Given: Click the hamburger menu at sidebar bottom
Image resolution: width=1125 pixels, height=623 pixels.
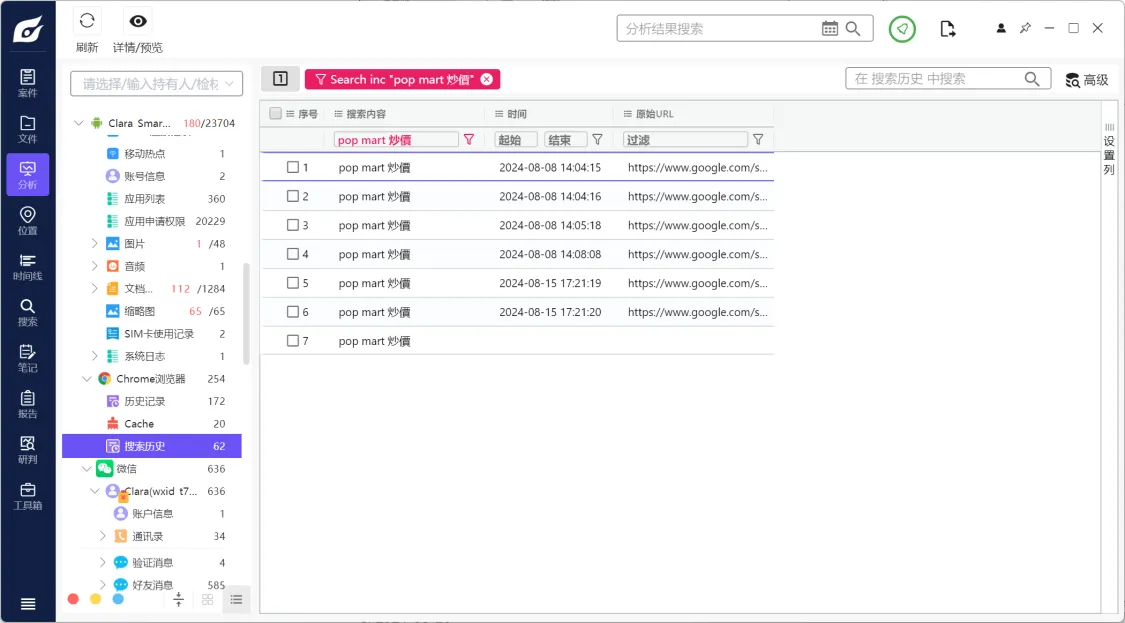Looking at the screenshot, I should 27,604.
